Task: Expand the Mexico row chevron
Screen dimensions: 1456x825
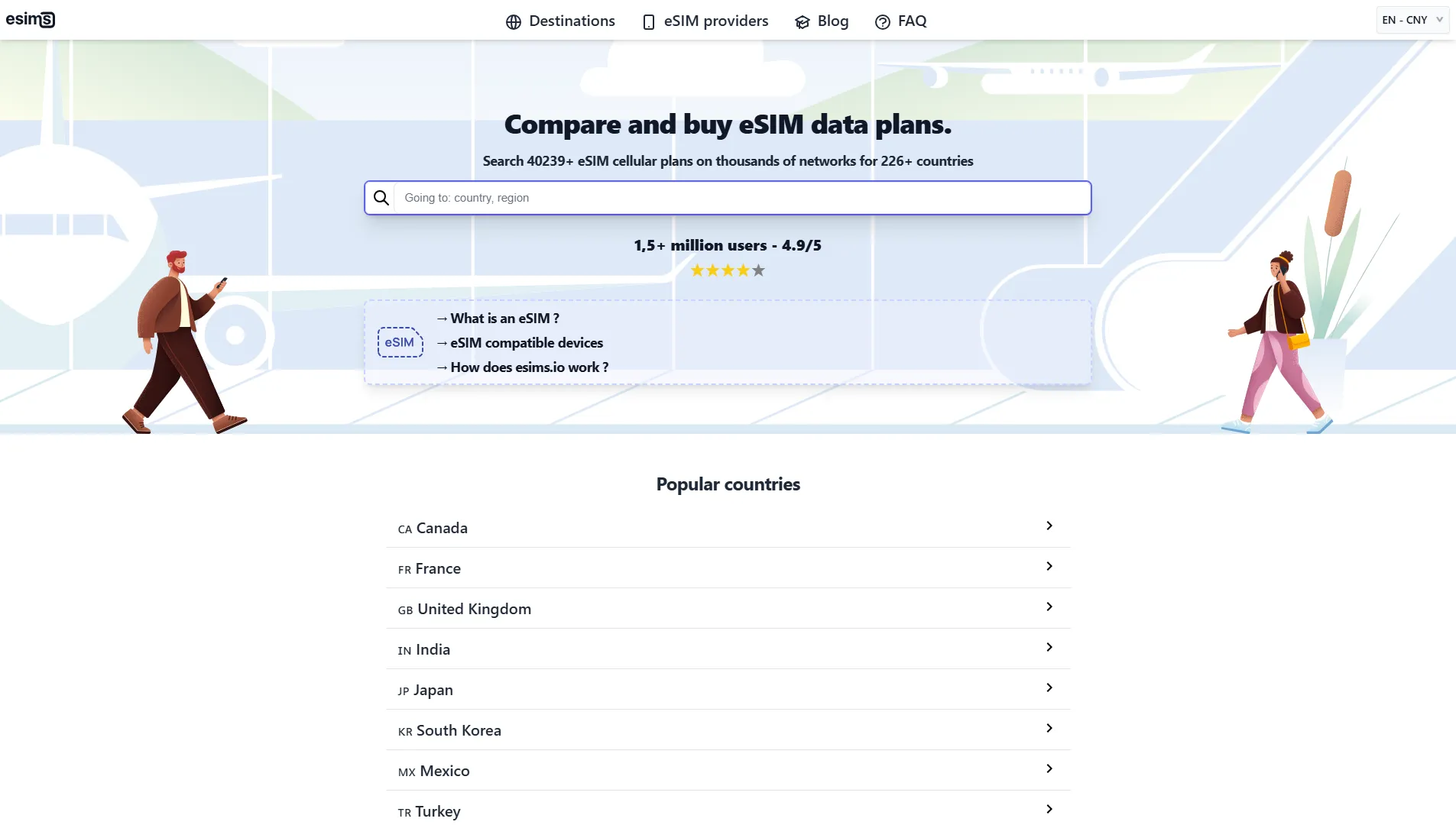Action: 1049,769
